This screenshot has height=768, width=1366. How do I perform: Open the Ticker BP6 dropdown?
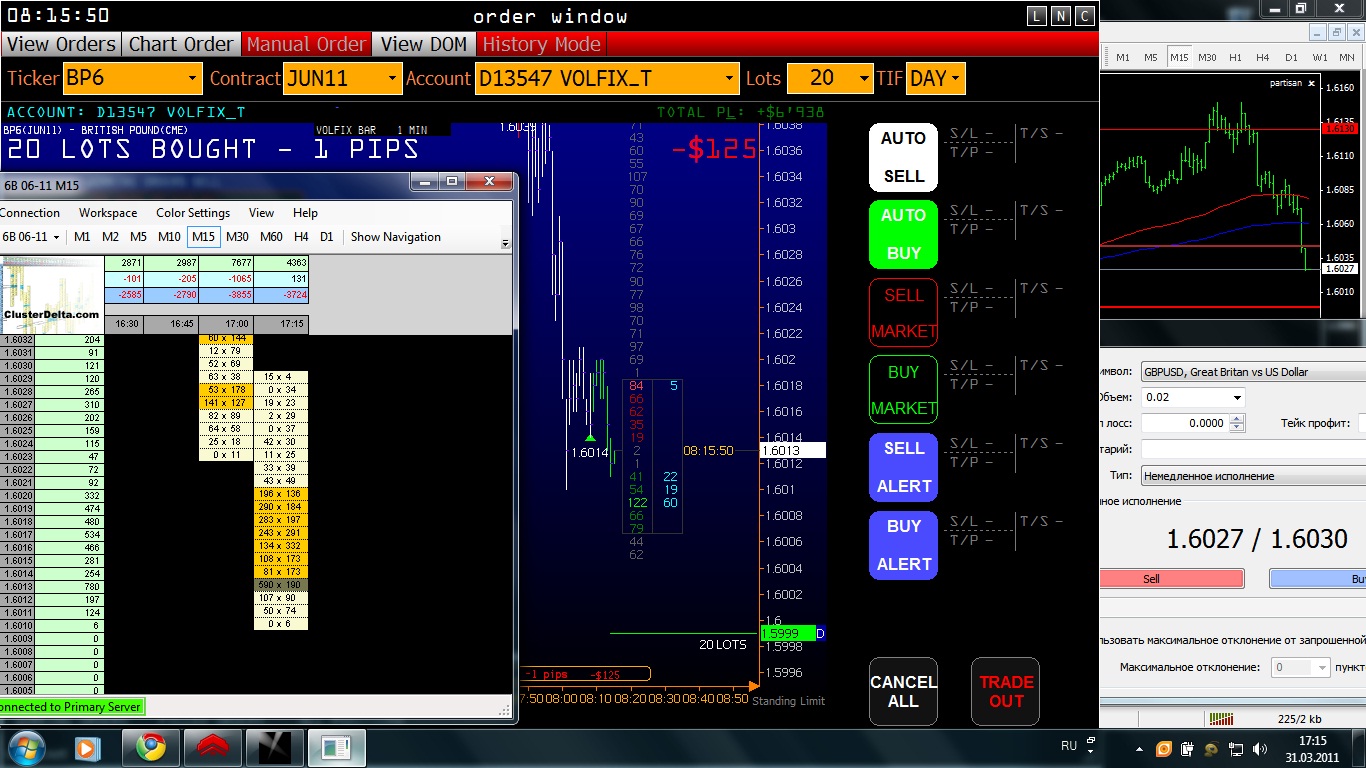click(193, 78)
